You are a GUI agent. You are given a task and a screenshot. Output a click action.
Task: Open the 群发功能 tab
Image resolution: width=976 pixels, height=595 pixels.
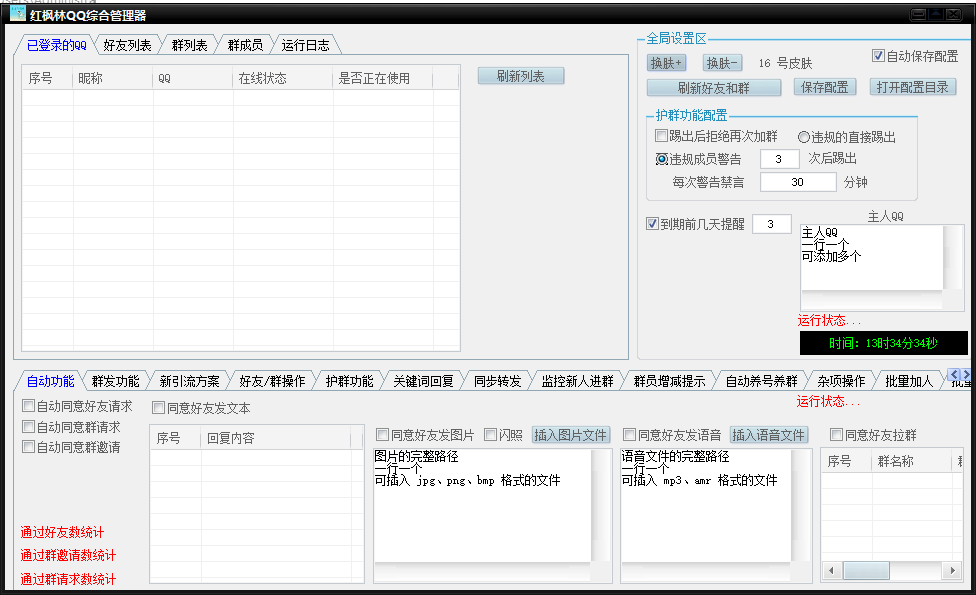click(x=115, y=381)
